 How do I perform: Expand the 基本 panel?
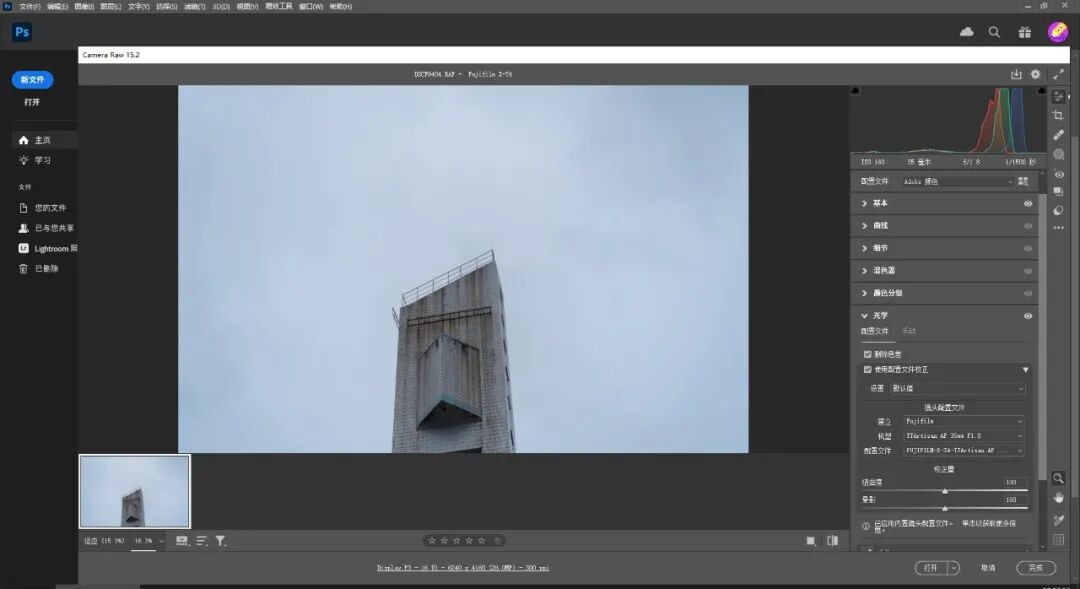pyautogui.click(x=864, y=203)
